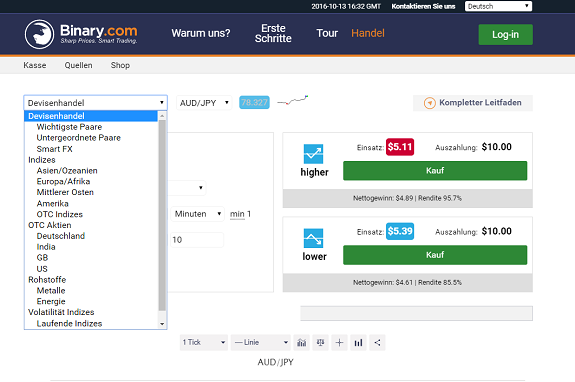Click the amount field showing 10
The width and height of the screenshot is (575, 382).
197,240
